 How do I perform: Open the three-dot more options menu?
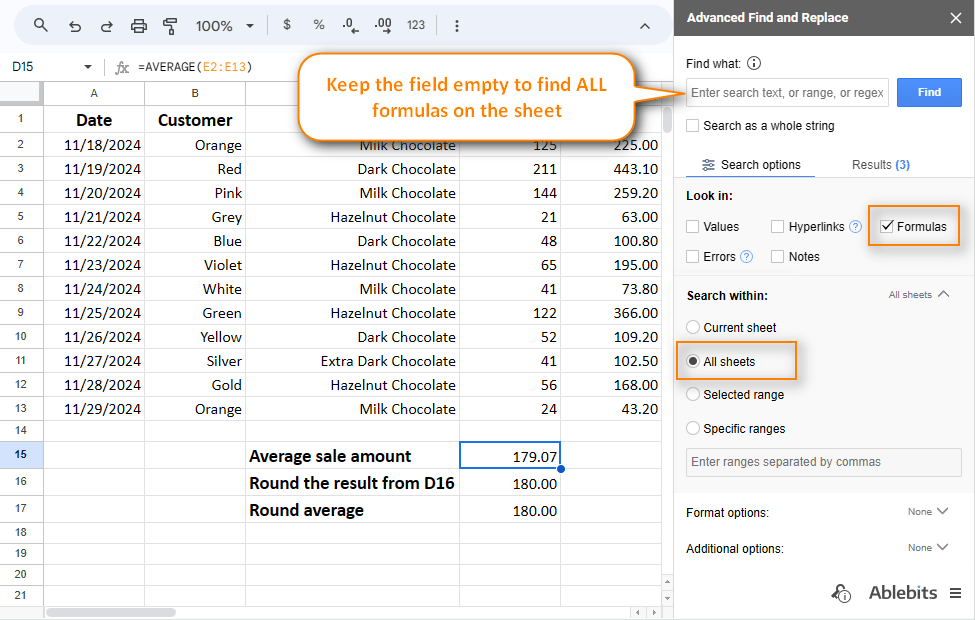pos(456,25)
